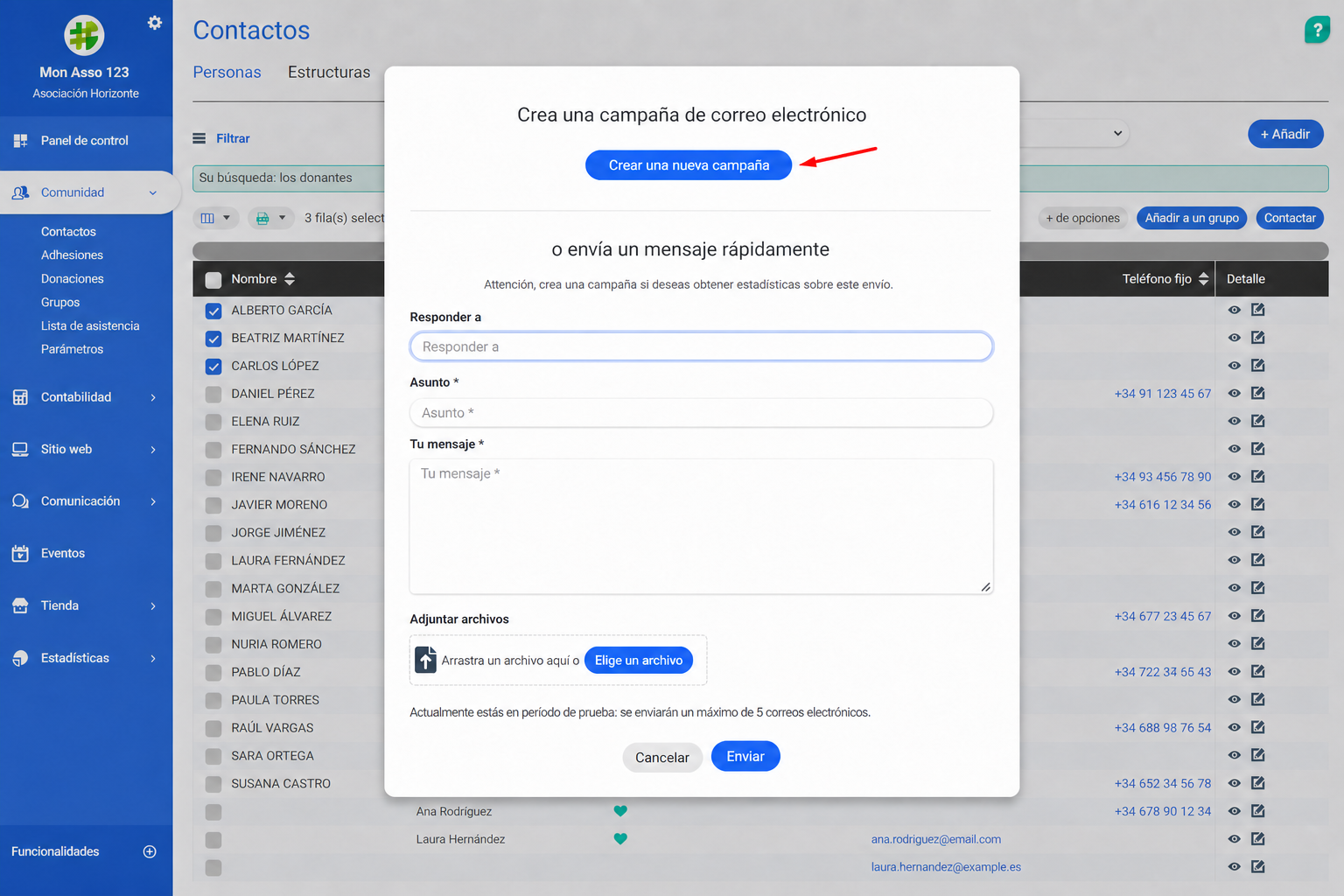This screenshot has height=896, width=1344.
Task: Click the Mon Asso 123 logo
Action: (84, 36)
